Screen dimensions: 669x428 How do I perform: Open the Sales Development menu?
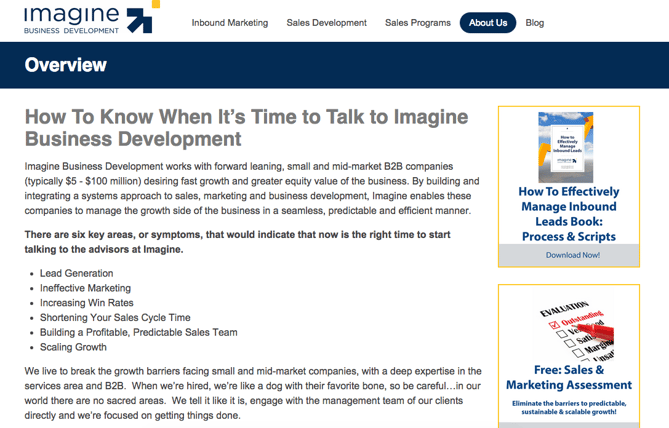click(x=326, y=22)
